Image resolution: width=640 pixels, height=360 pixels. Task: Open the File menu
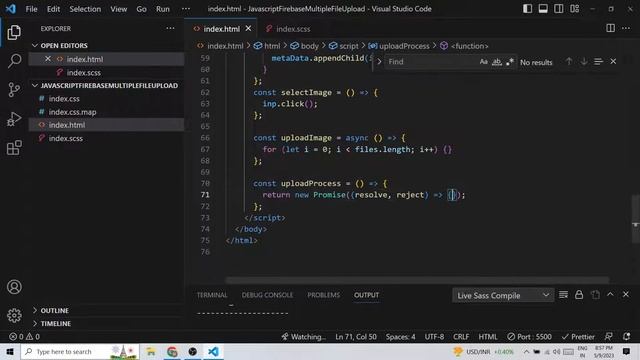point(31,9)
